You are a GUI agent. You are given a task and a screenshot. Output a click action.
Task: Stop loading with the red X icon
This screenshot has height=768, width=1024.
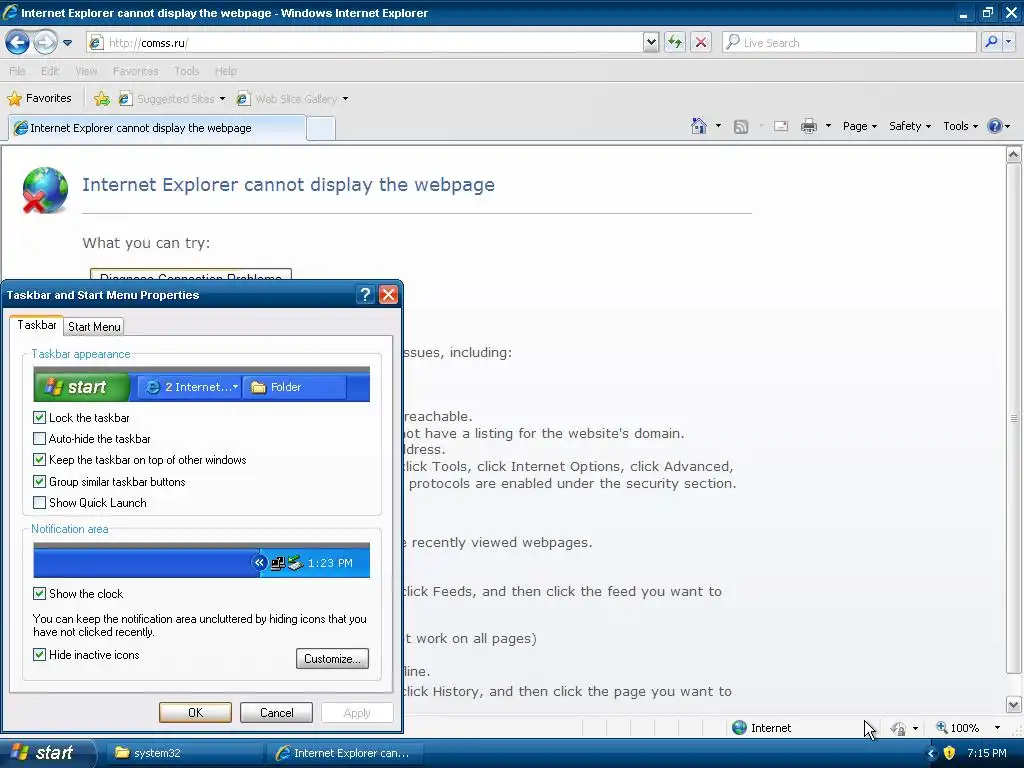701,43
